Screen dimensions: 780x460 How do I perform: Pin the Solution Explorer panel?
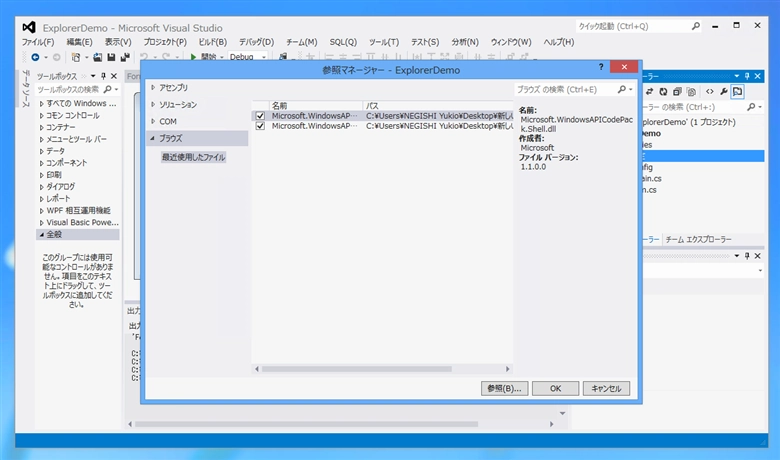(747, 76)
